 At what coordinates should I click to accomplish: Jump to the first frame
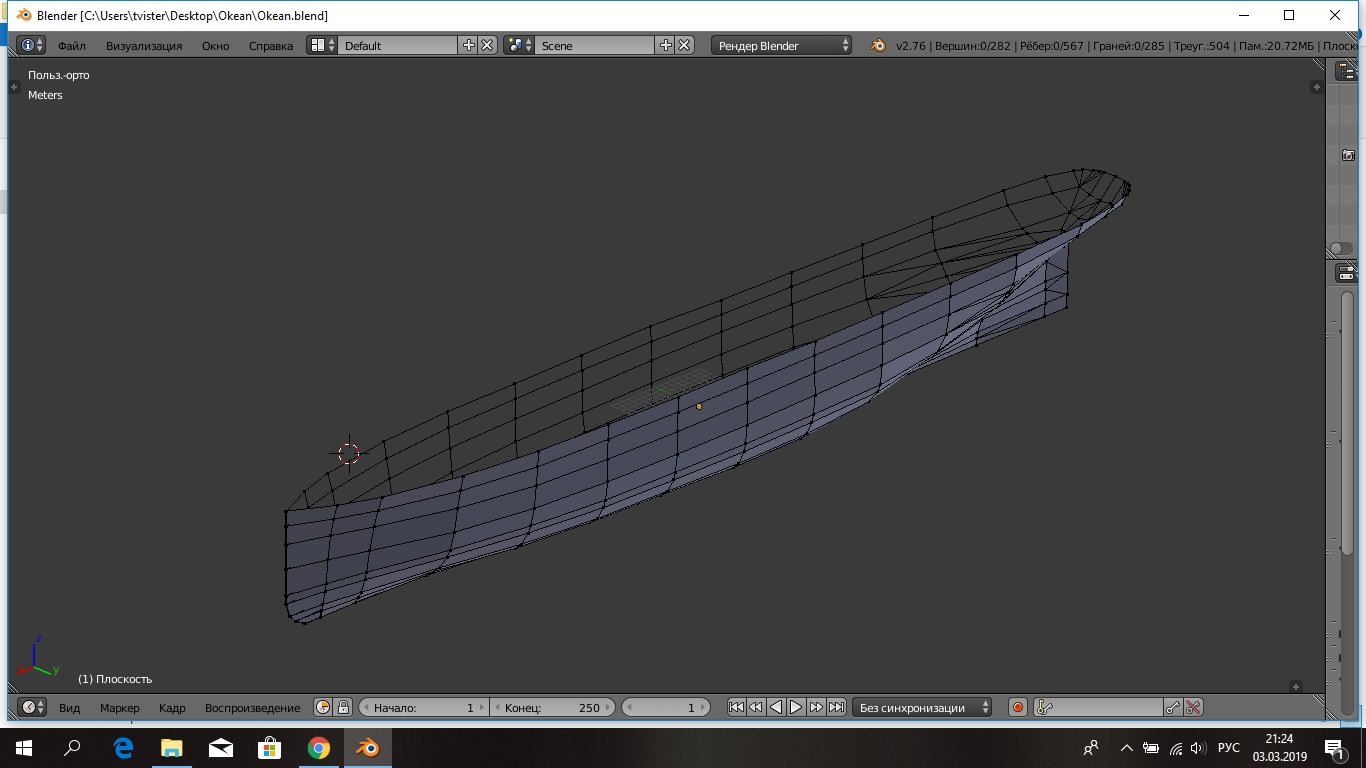[x=736, y=707]
